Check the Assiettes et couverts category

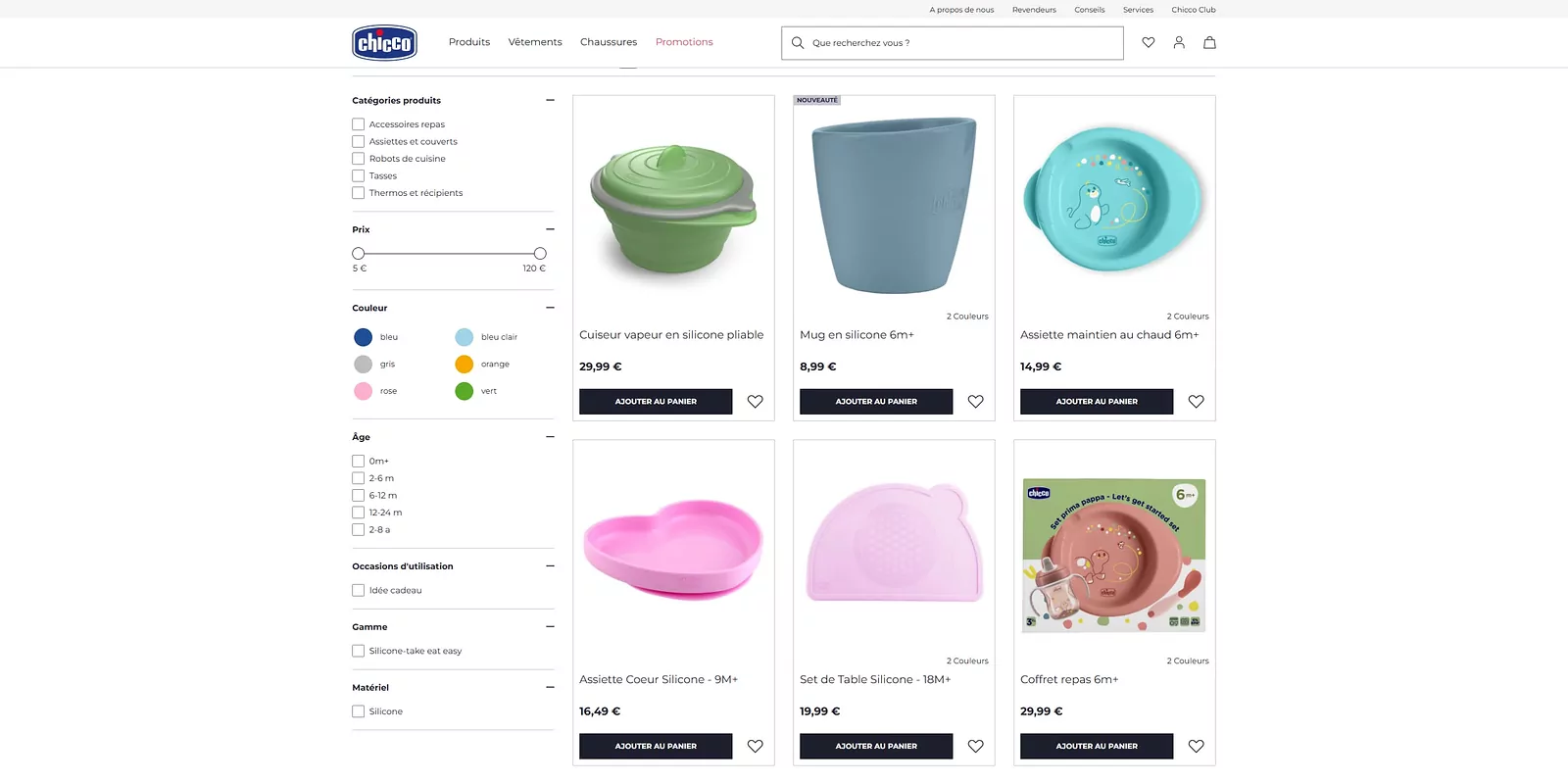point(359,141)
